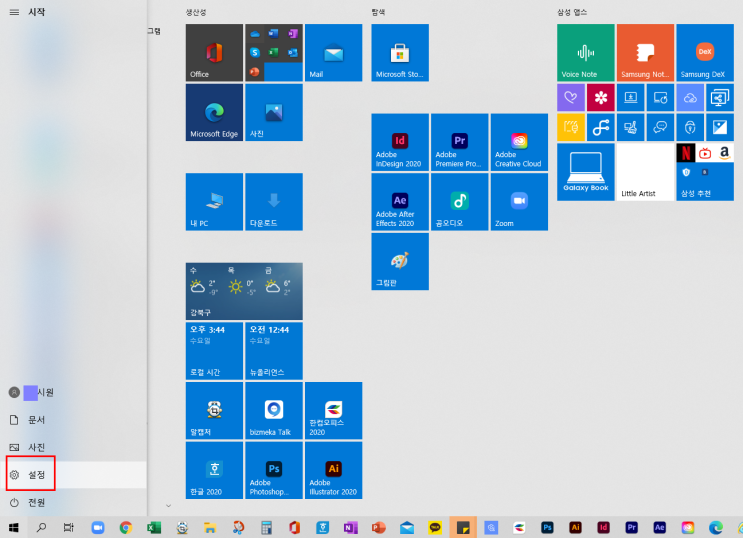Click the down chevron below the tile list
The height and width of the screenshot is (538, 743).
coord(168,506)
